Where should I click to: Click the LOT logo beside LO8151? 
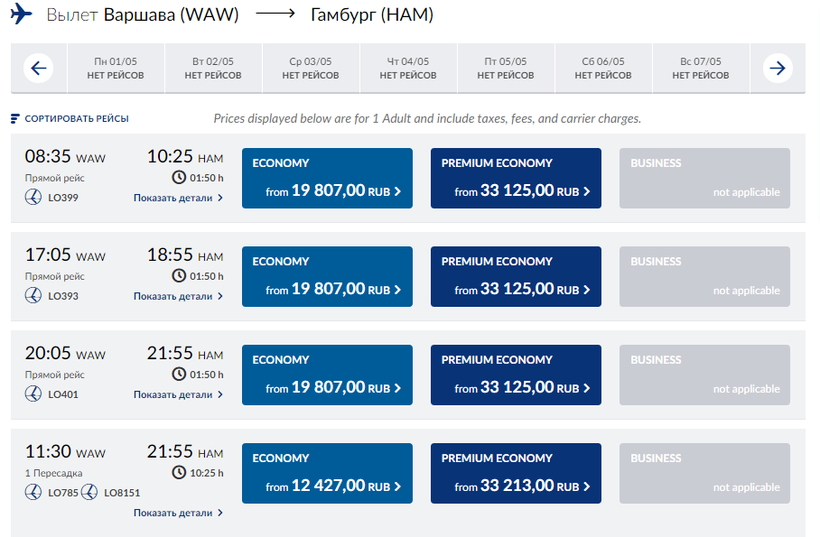click(89, 492)
